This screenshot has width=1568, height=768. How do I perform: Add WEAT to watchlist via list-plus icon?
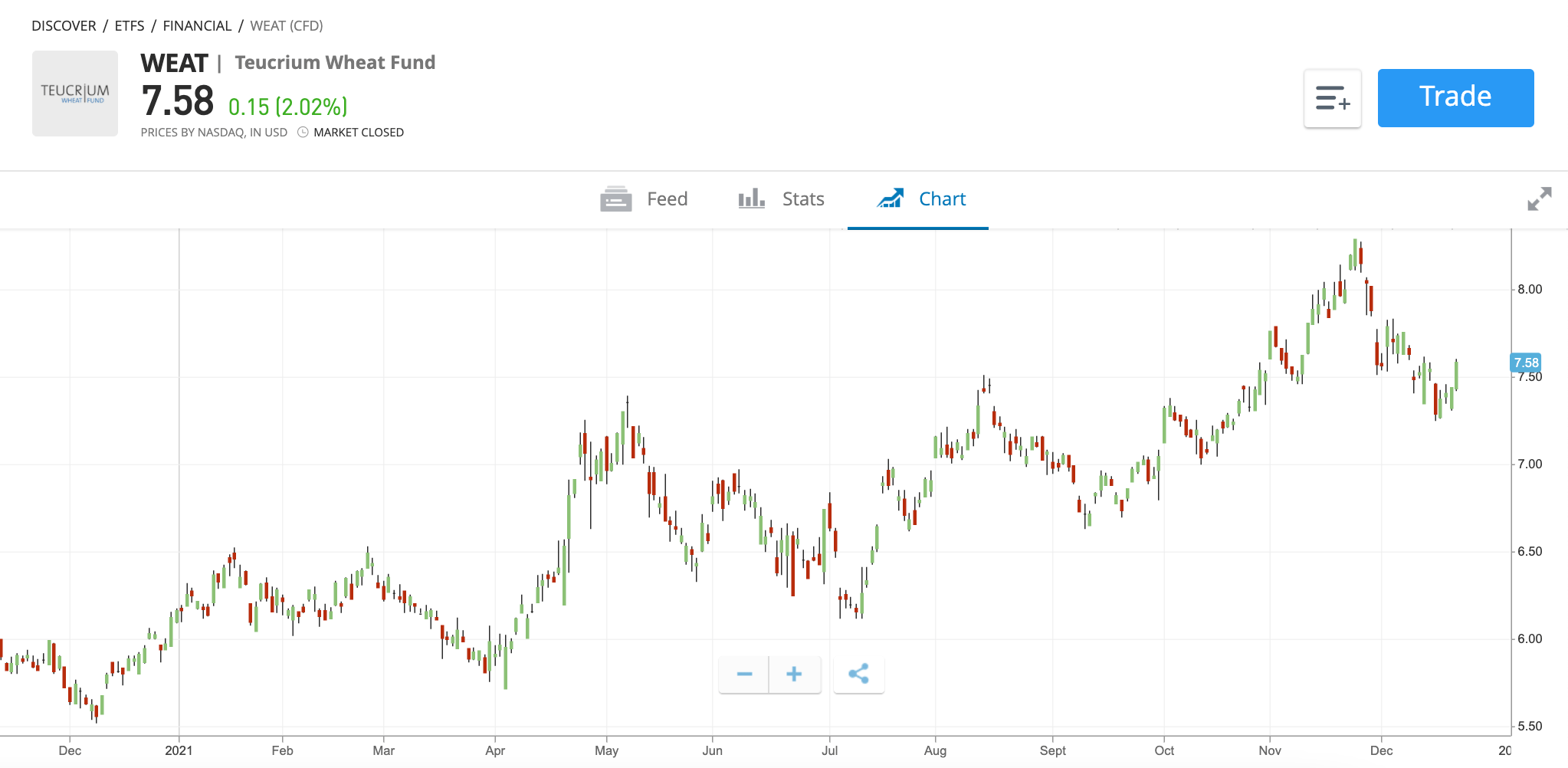pos(1333,98)
